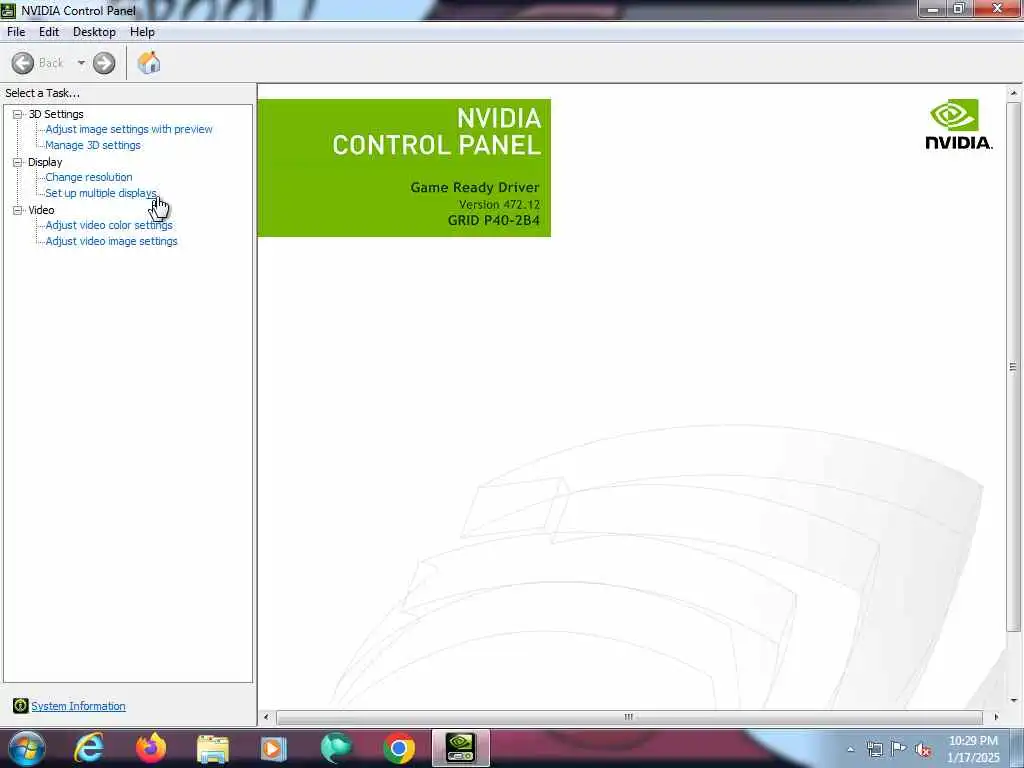Click the network tray icon
The height and width of the screenshot is (768, 1024).
874,749
